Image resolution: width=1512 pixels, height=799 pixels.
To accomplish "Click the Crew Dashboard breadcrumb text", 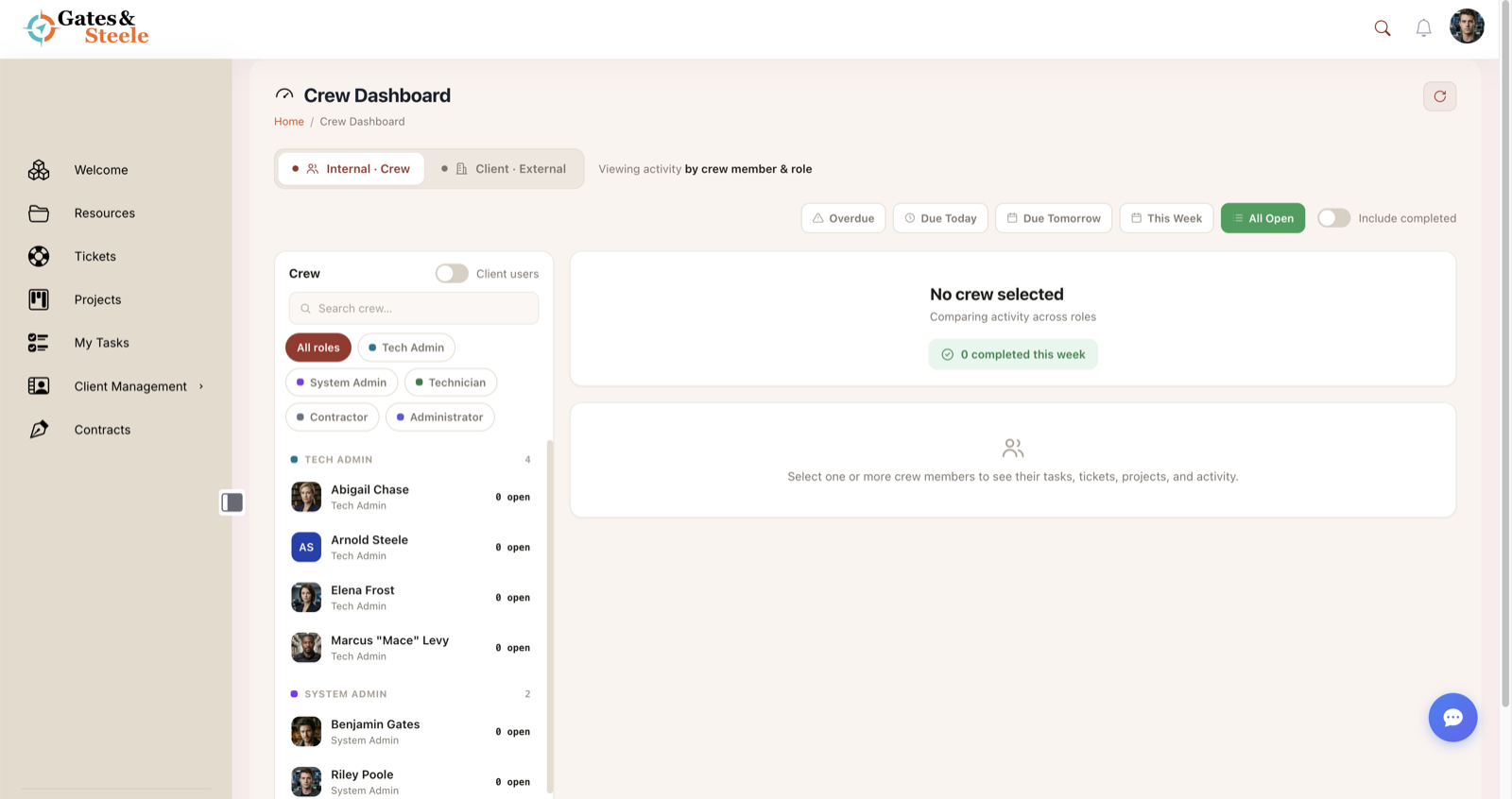I will coord(362,122).
